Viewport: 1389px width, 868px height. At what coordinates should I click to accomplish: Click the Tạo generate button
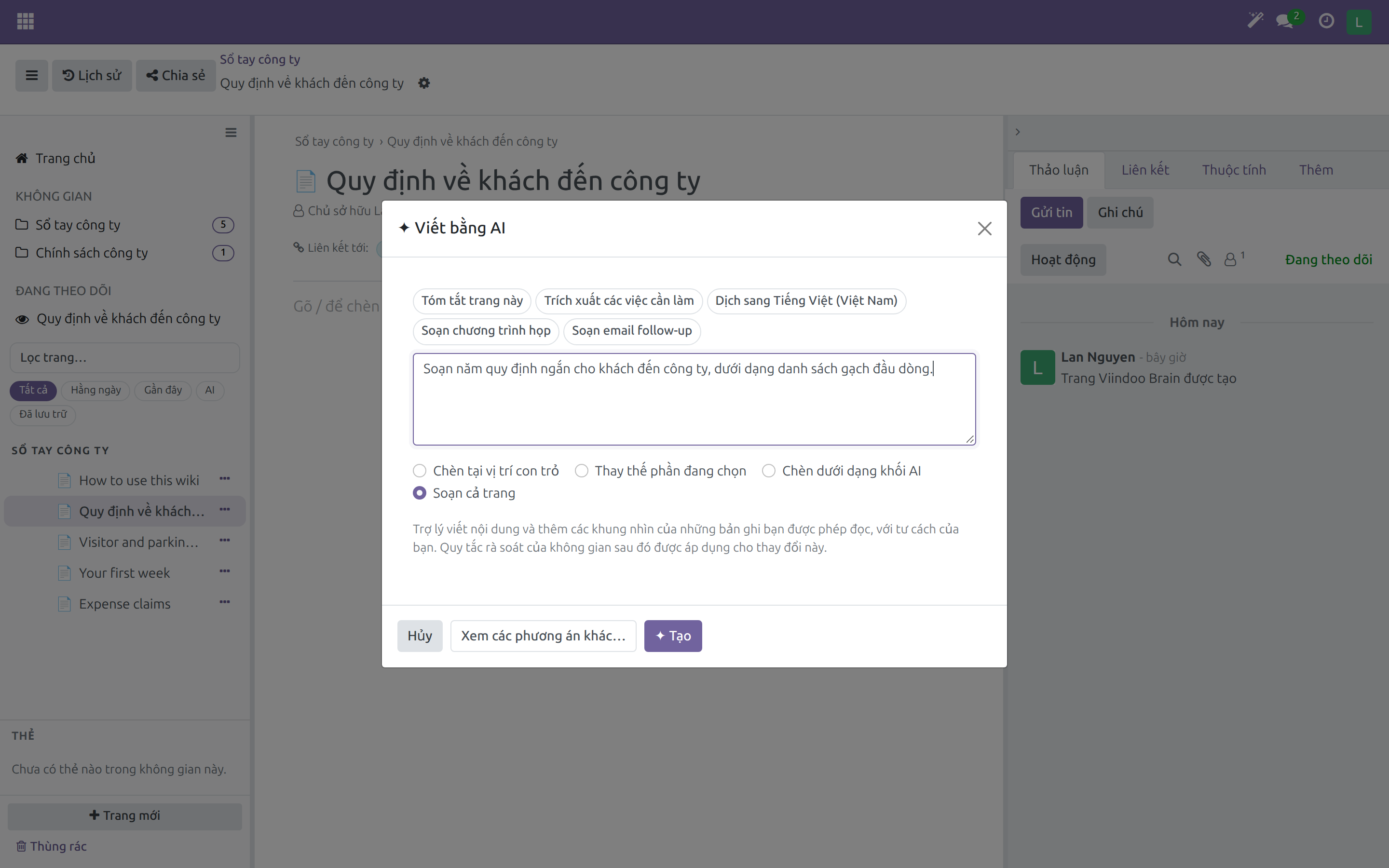(673, 636)
